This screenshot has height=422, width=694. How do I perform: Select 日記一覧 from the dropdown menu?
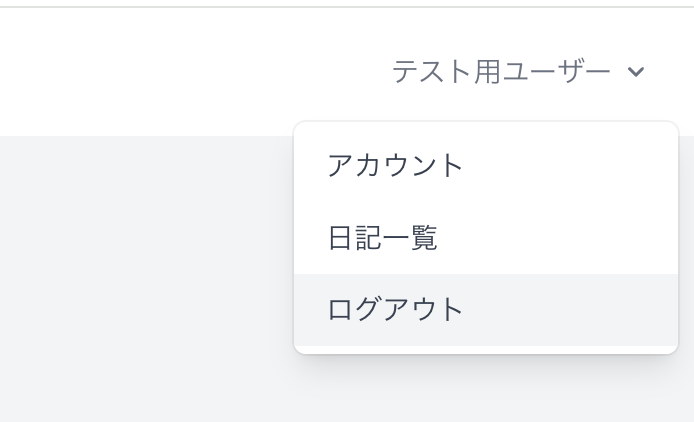click(x=383, y=238)
